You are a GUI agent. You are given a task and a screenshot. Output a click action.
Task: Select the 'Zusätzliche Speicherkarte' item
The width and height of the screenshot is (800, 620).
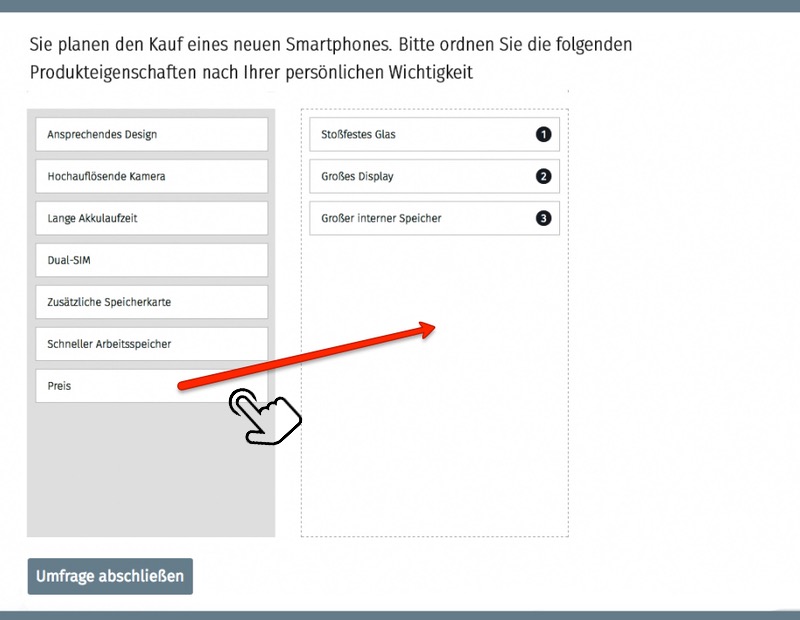[x=152, y=302]
